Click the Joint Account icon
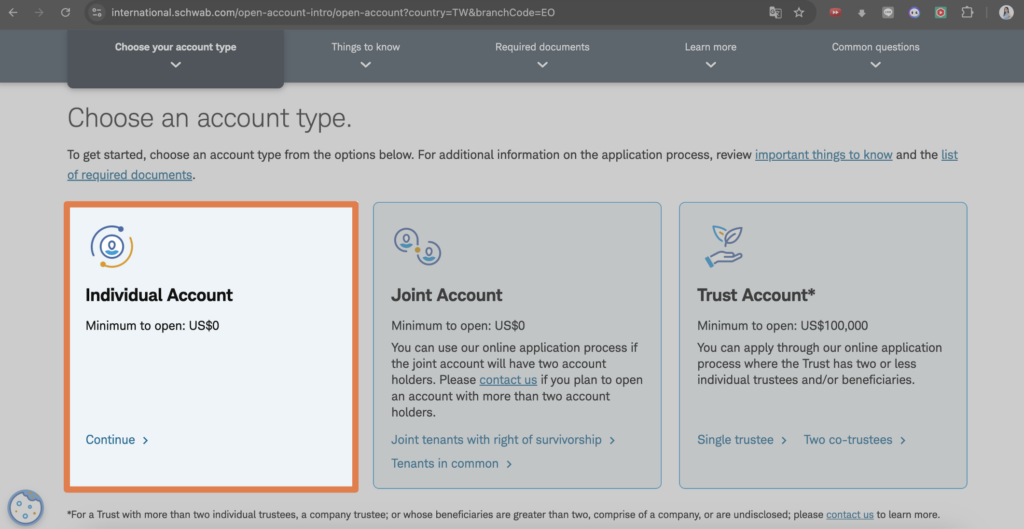 (416, 245)
